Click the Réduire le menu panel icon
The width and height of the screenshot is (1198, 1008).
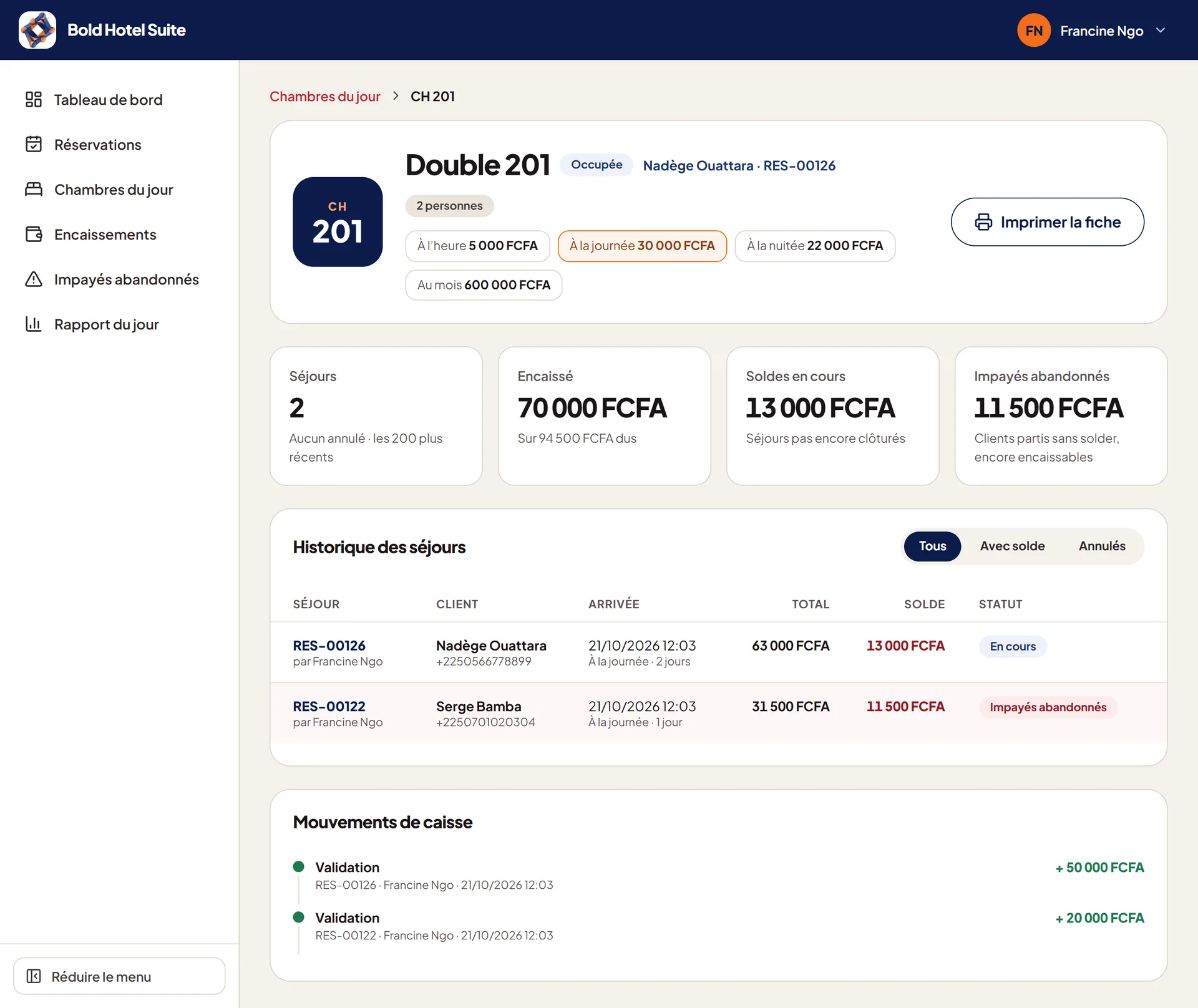pos(34,976)
